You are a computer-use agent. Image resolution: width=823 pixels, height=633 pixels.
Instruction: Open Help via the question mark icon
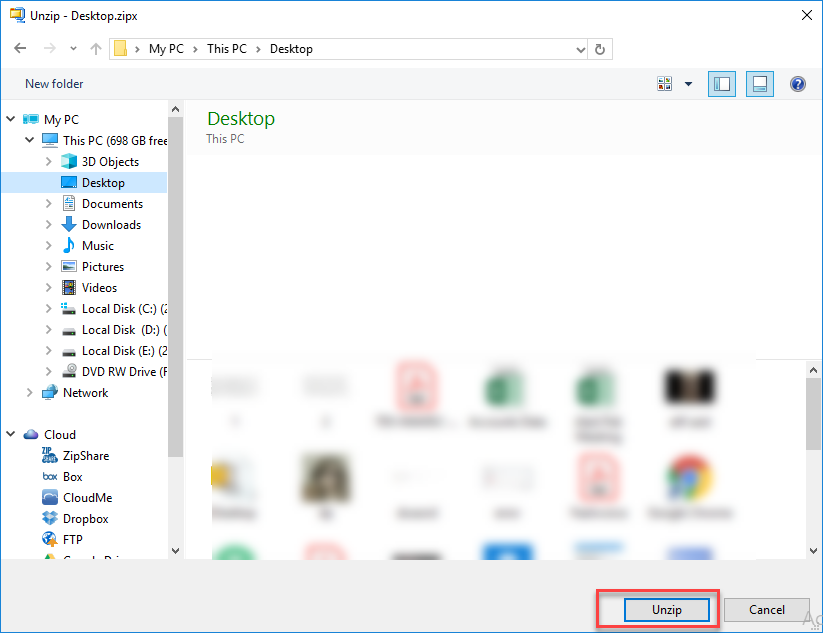pyautogui.click(x=797, y=84)
